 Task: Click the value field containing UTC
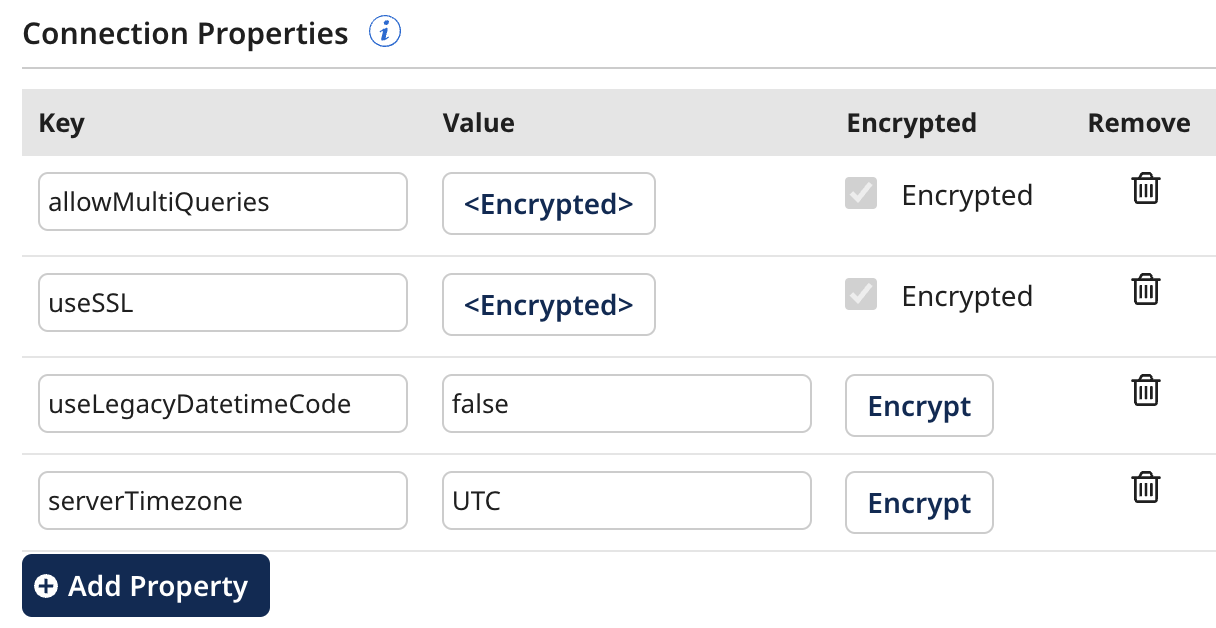(626, 500)
